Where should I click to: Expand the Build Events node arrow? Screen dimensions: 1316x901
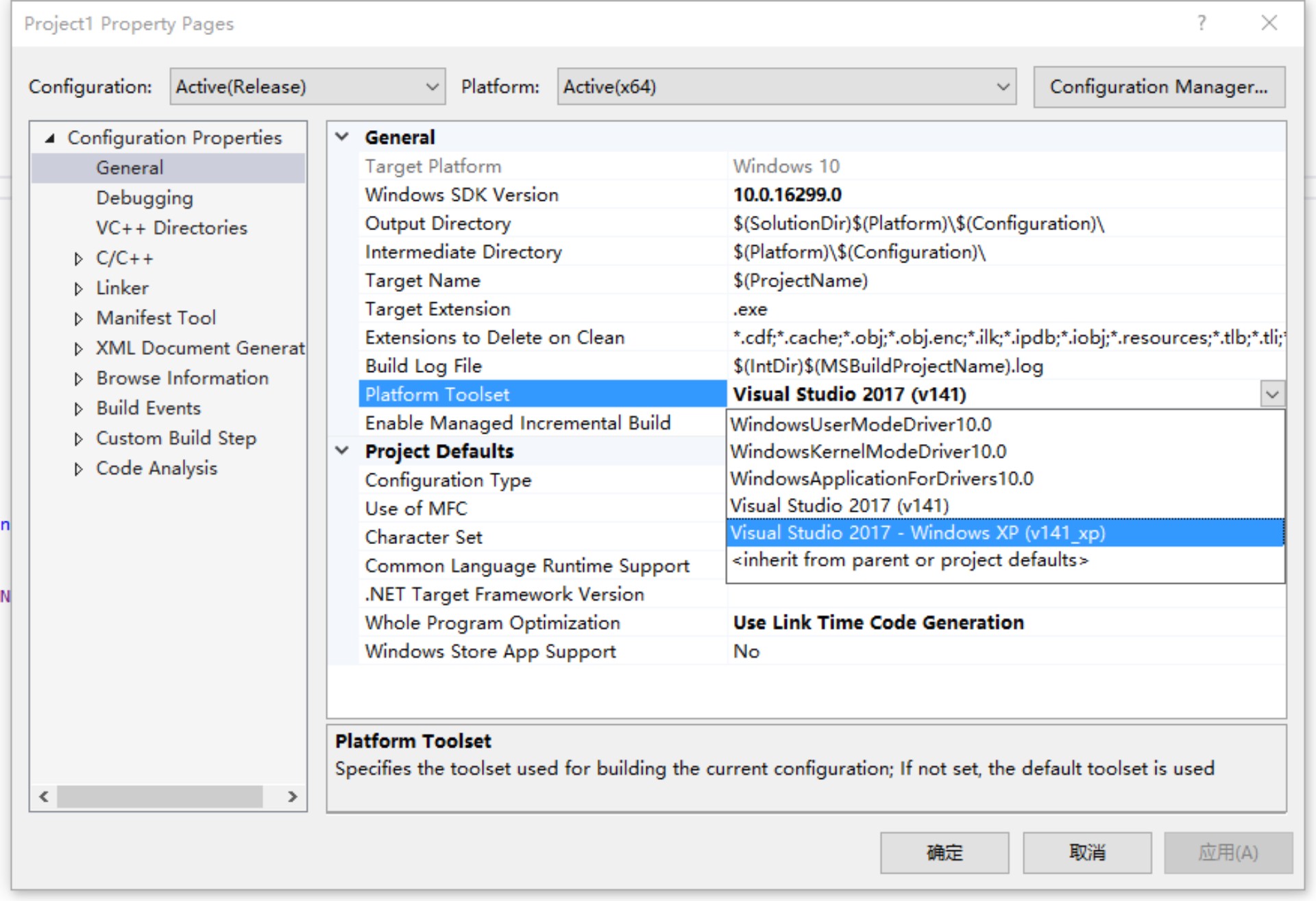78,409
